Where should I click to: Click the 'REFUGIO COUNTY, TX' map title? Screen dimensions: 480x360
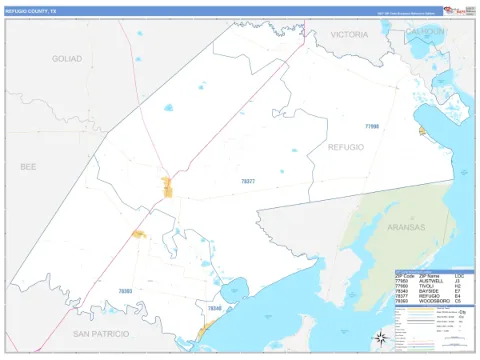[x=31, y=11]
